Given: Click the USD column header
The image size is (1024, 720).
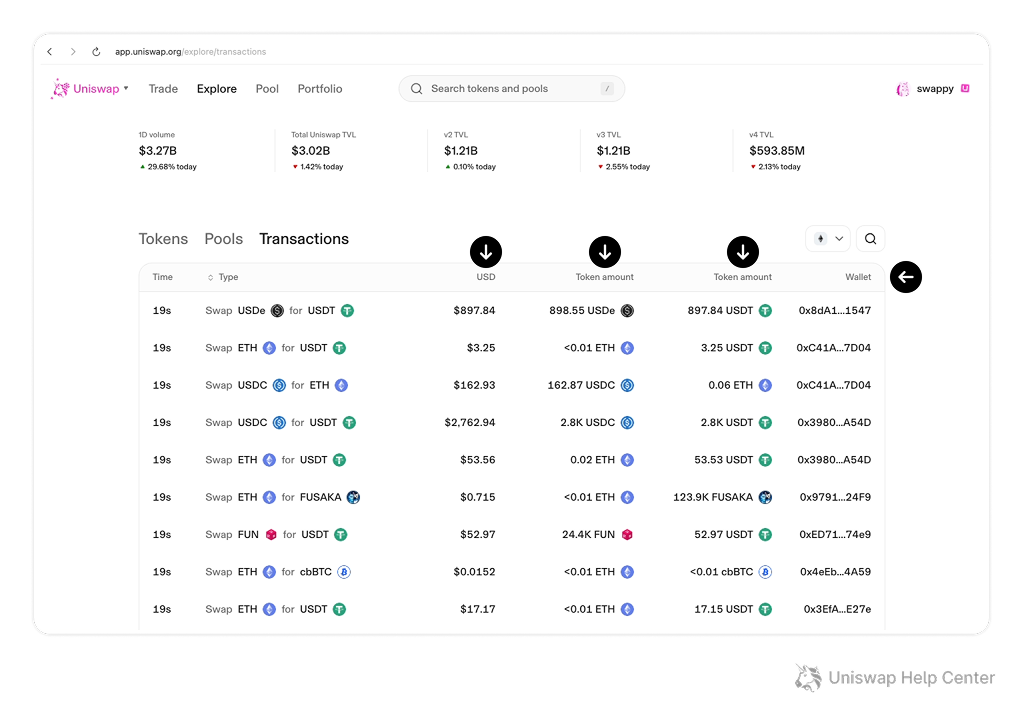Looking at the screenshot, I should coord(486,277).
